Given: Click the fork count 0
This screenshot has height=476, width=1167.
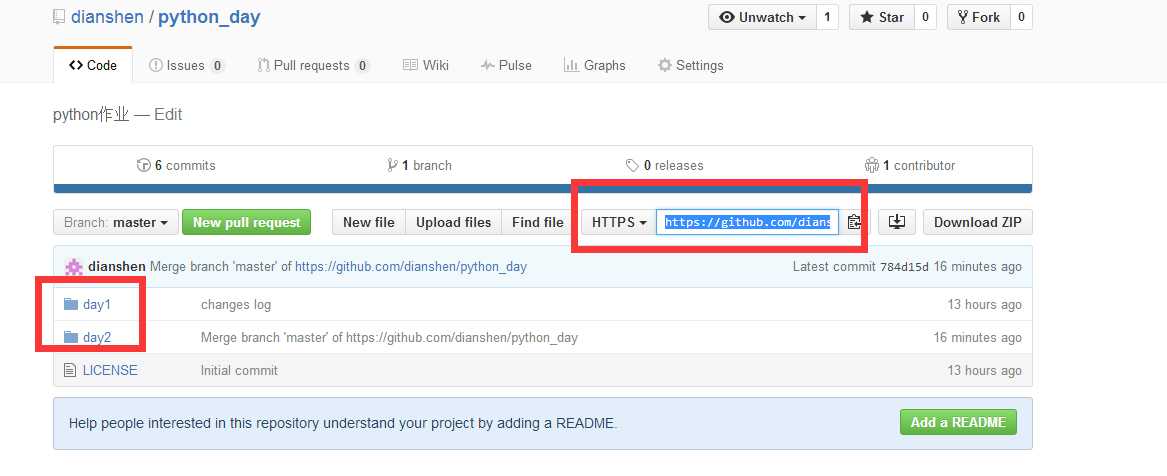Looking at the screenshot, I should pyautogui.click(x=1021, y=17).
